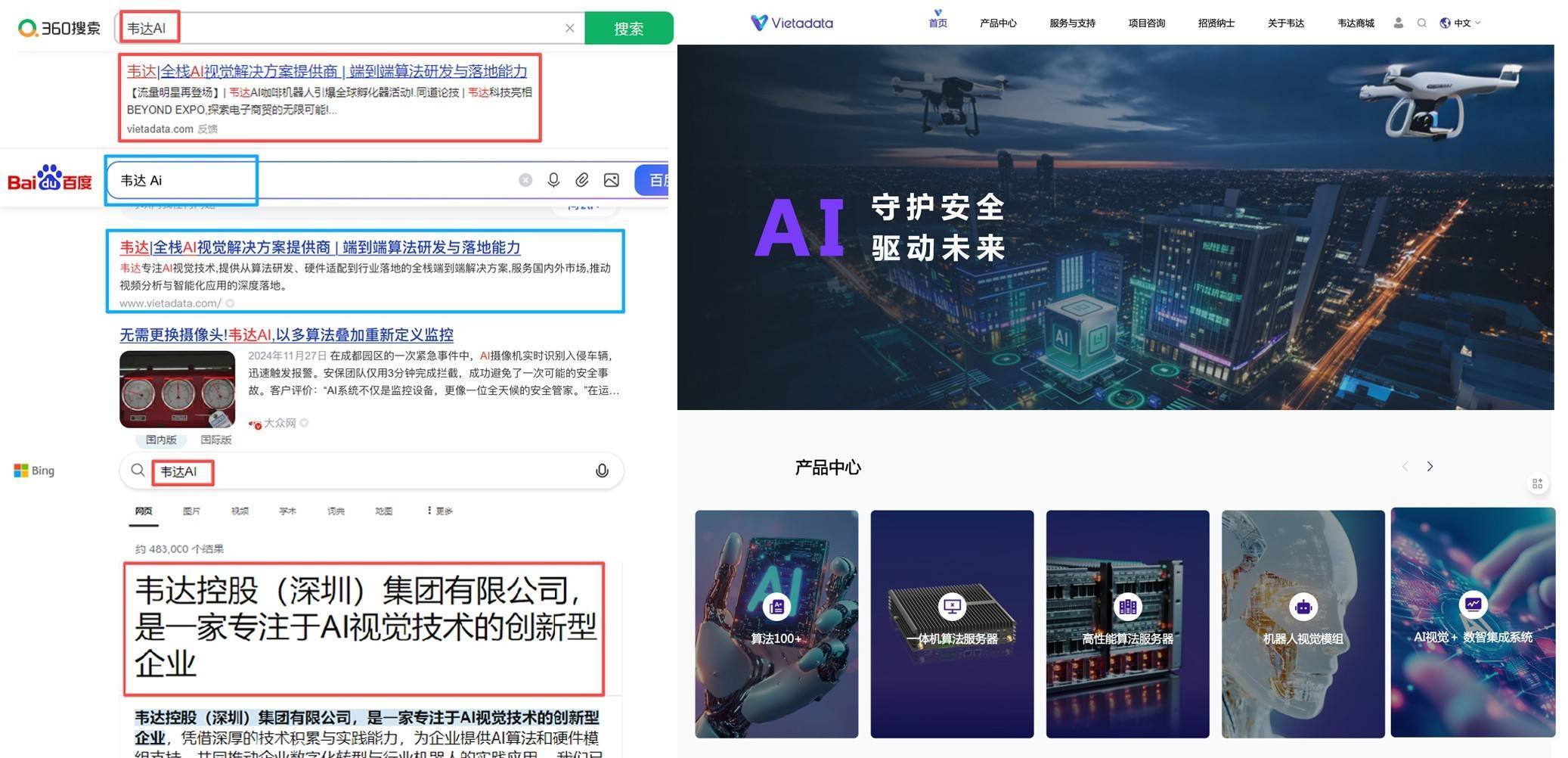Viewport: 1568px width, 758px height.
Task: Click the green 搜索 button
Action: point(630,26)
